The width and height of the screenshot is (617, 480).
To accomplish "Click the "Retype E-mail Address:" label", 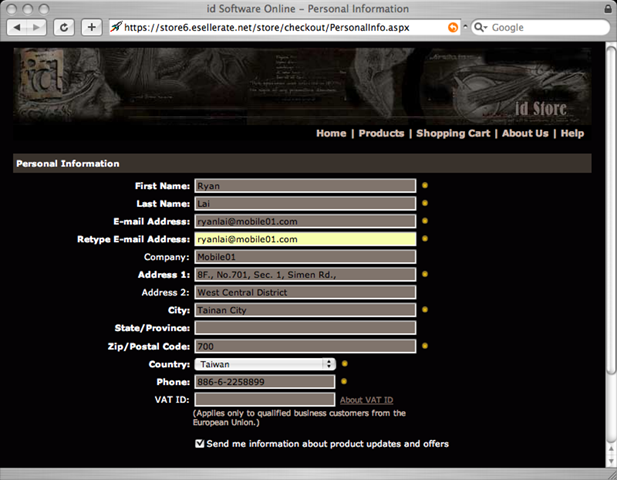I will [x=133, y=239].
